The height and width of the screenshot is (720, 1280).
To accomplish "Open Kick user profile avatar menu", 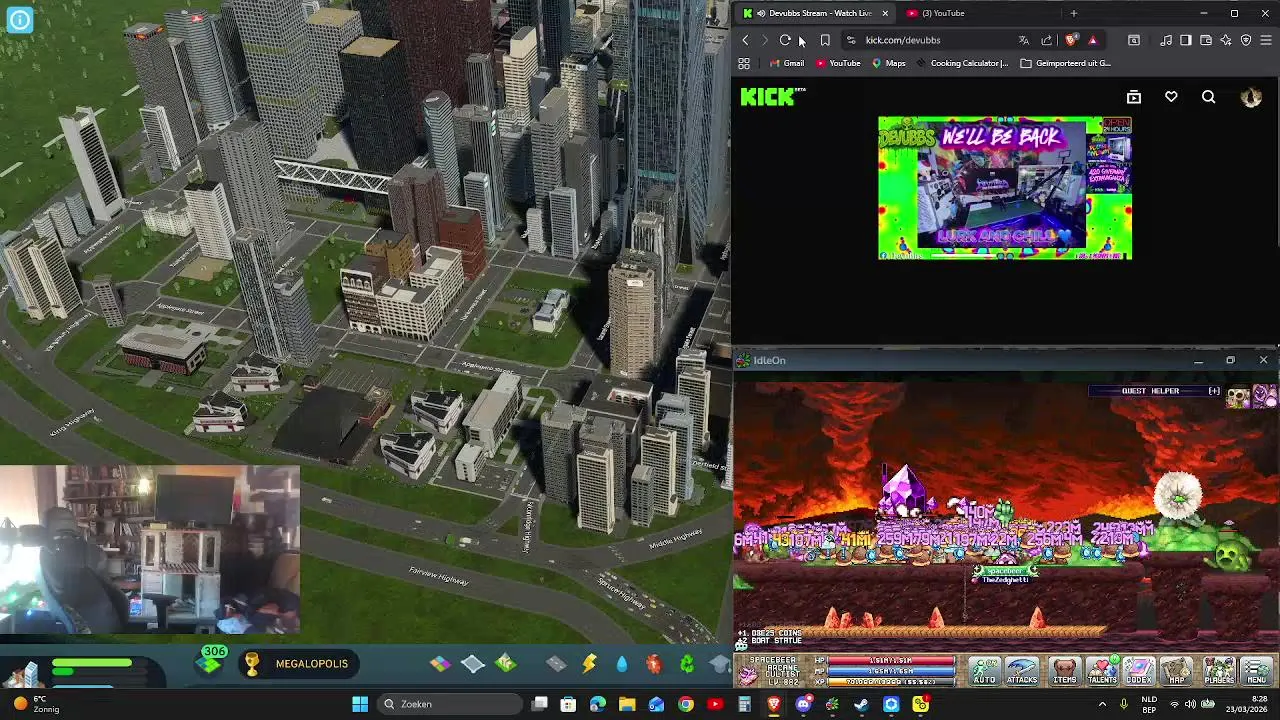I will pos(1251,97).
